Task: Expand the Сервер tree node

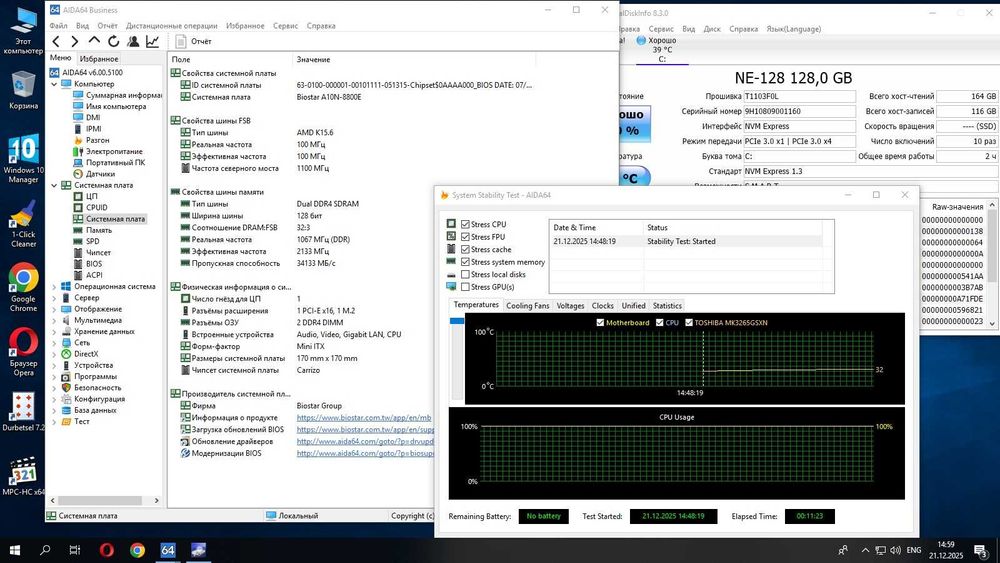Action: 54,298
